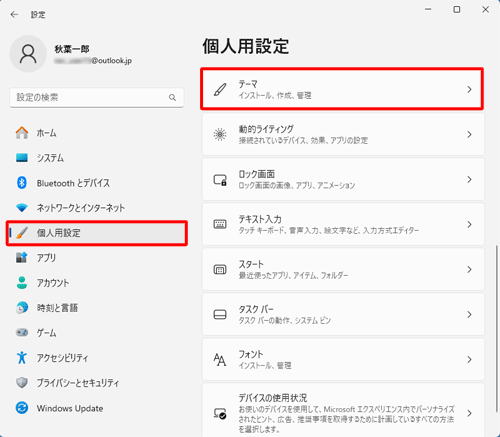This screenshot has width=500, height=437.
Task: Click the フォント AA icon
Action: tap(220, 359)
